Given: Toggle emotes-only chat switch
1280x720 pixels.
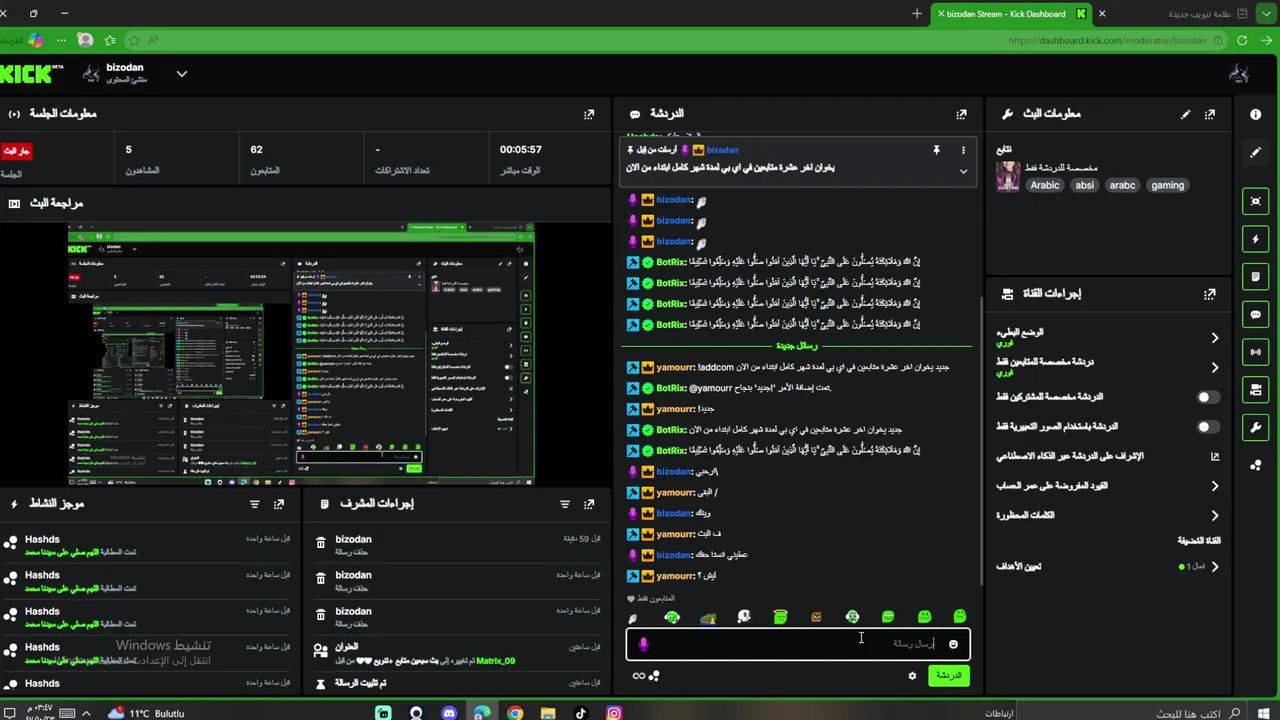Looking at the screenshot, I should [1208, 427].
